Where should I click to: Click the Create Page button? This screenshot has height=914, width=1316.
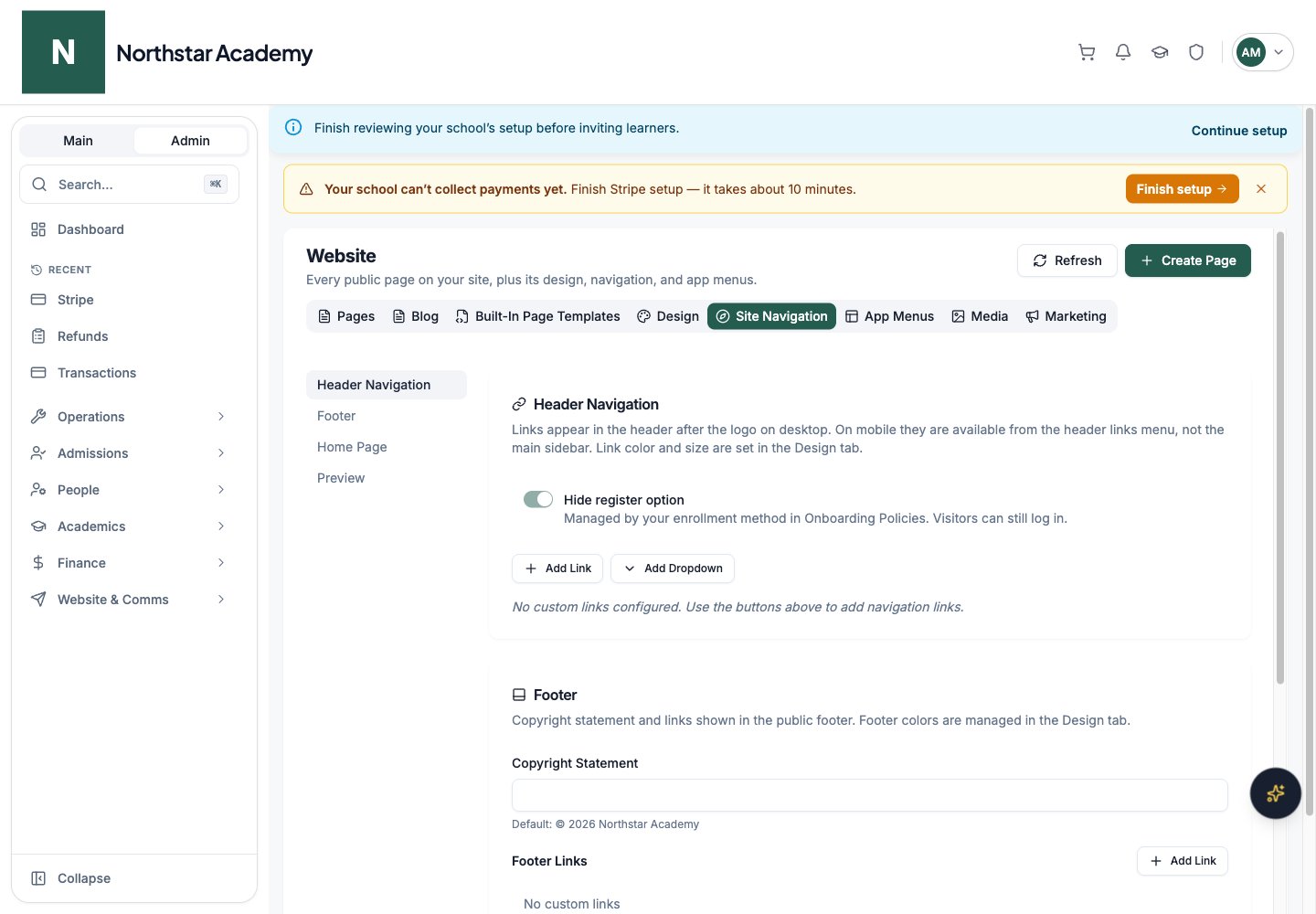click(x=1188, y=260)
